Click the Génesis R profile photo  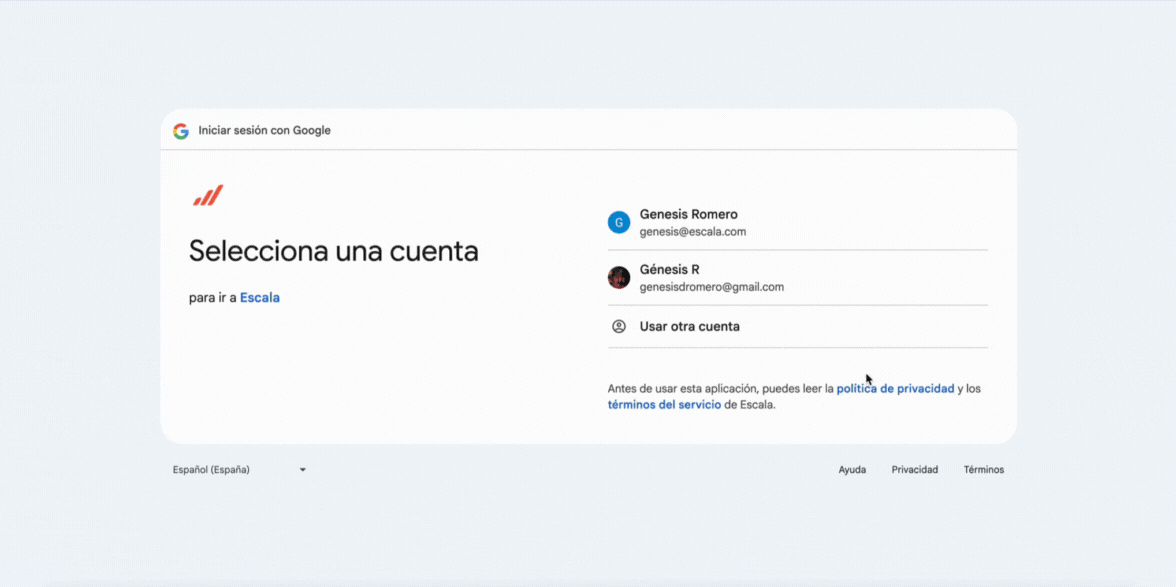pyautogui.click(x=619, y=277)
